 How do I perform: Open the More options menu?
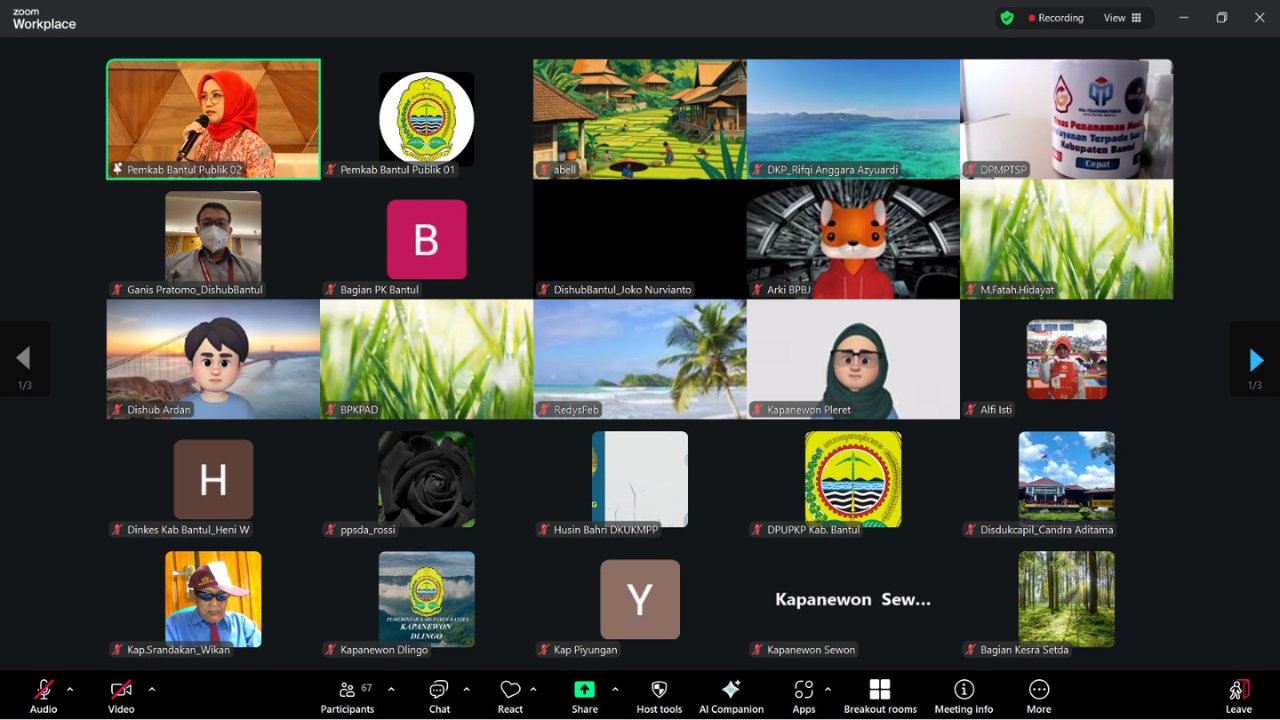(1039, 695)
